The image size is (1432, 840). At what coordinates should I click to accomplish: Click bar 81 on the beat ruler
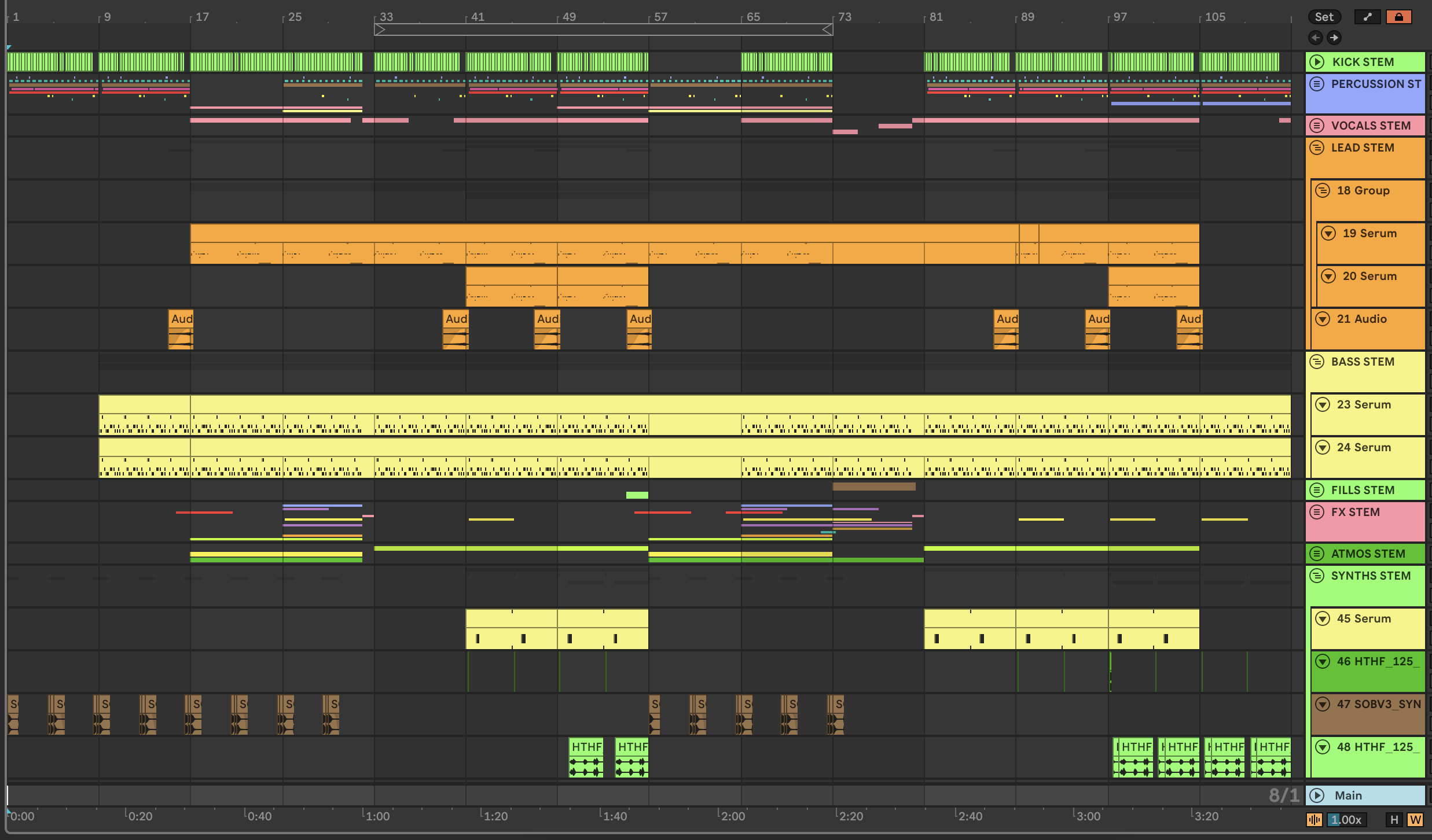point(936,17)
